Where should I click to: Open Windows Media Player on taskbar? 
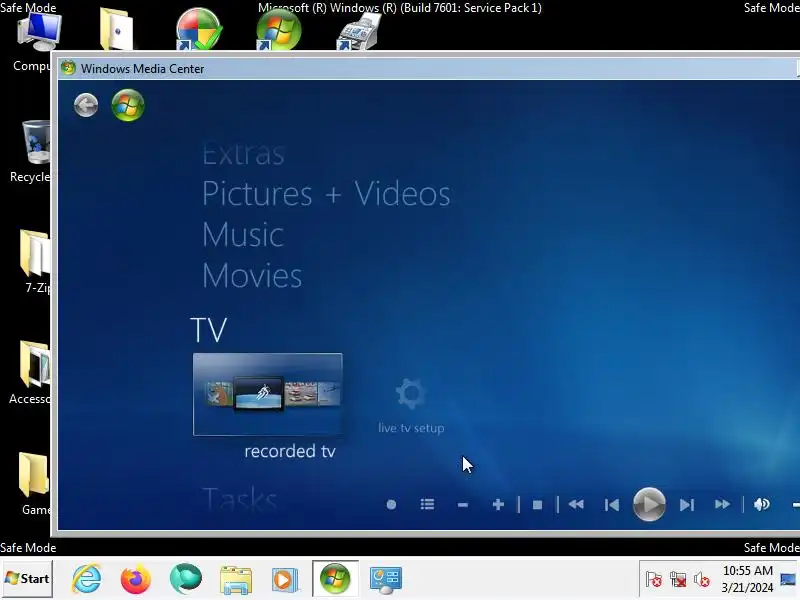pos(285,580)
